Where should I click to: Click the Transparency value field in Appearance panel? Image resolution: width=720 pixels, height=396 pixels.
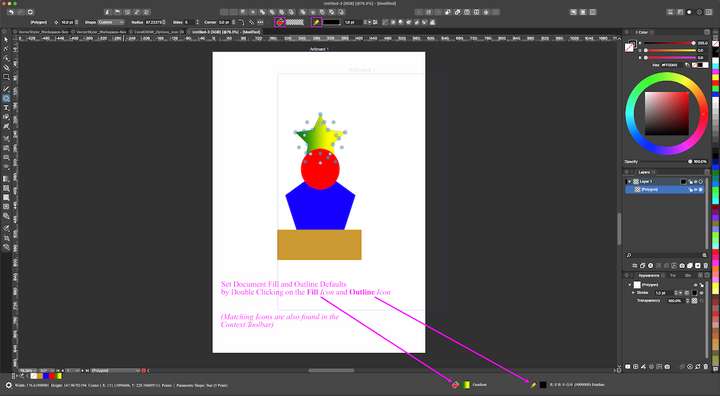[x=675, y=300]
